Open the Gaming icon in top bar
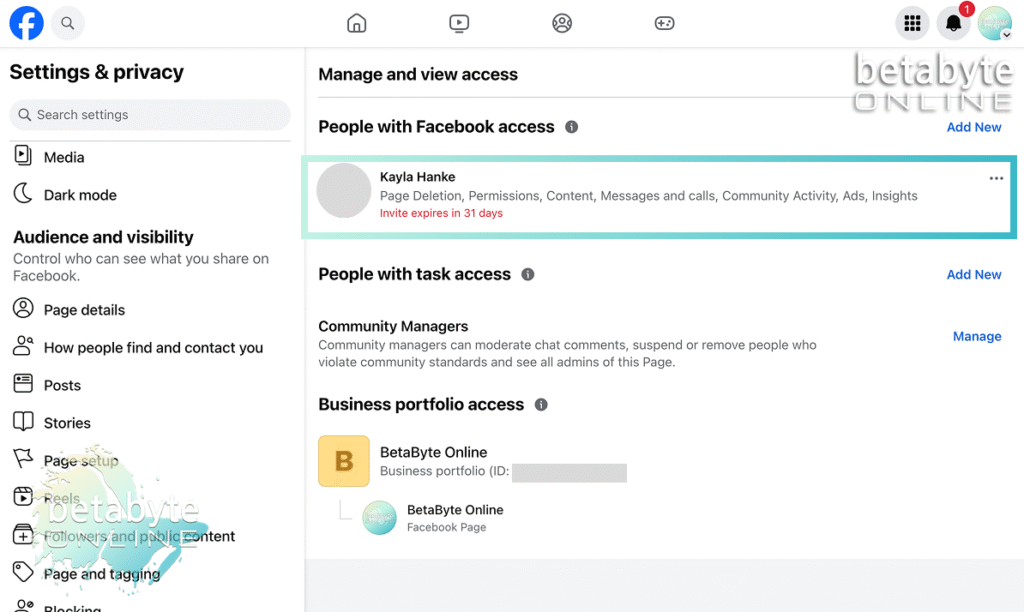1024x612 pixels. (x=664, y=23)
